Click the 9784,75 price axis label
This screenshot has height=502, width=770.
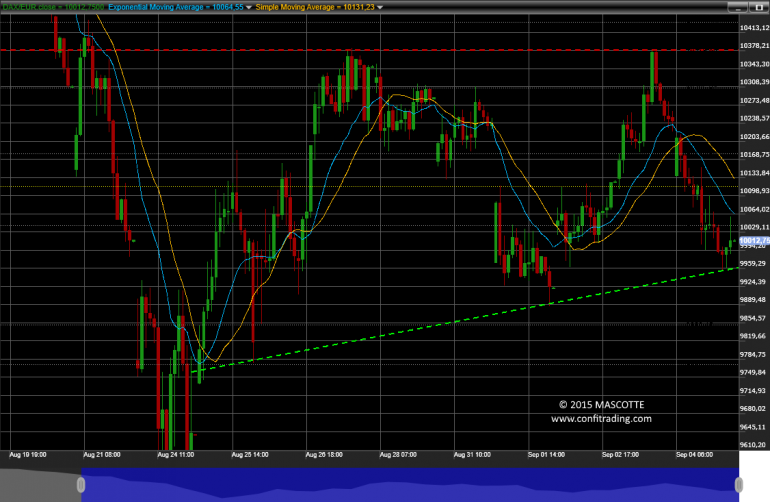pos(752,355)
